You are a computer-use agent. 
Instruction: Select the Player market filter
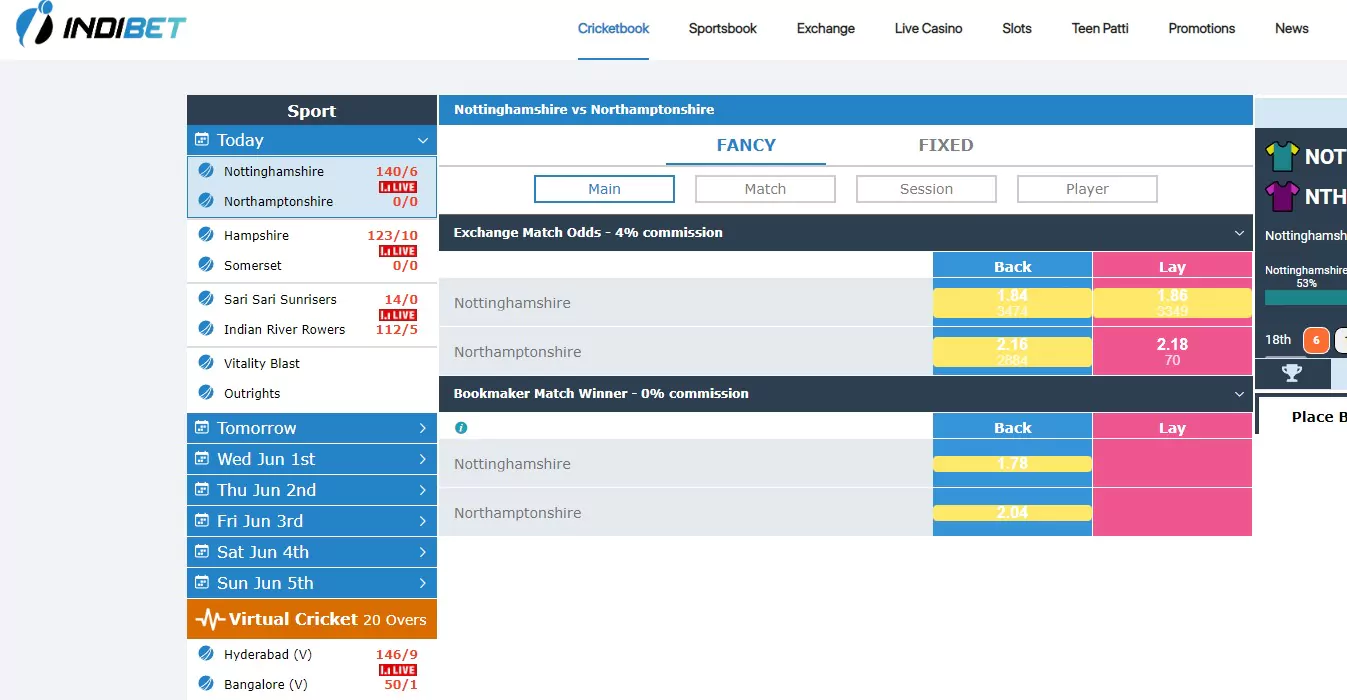click(x=1088, y=189)
